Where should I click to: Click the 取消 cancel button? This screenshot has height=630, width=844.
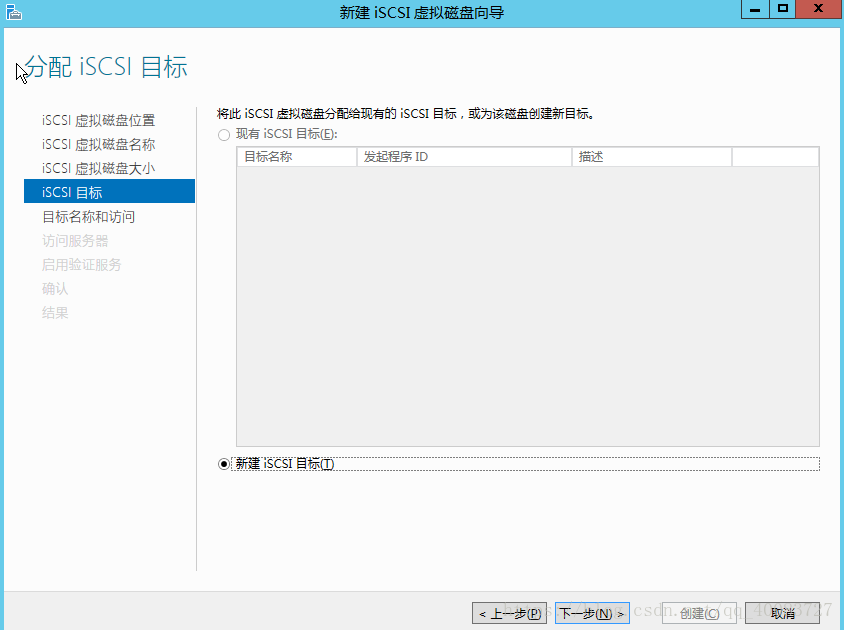(x=783, y=613)
